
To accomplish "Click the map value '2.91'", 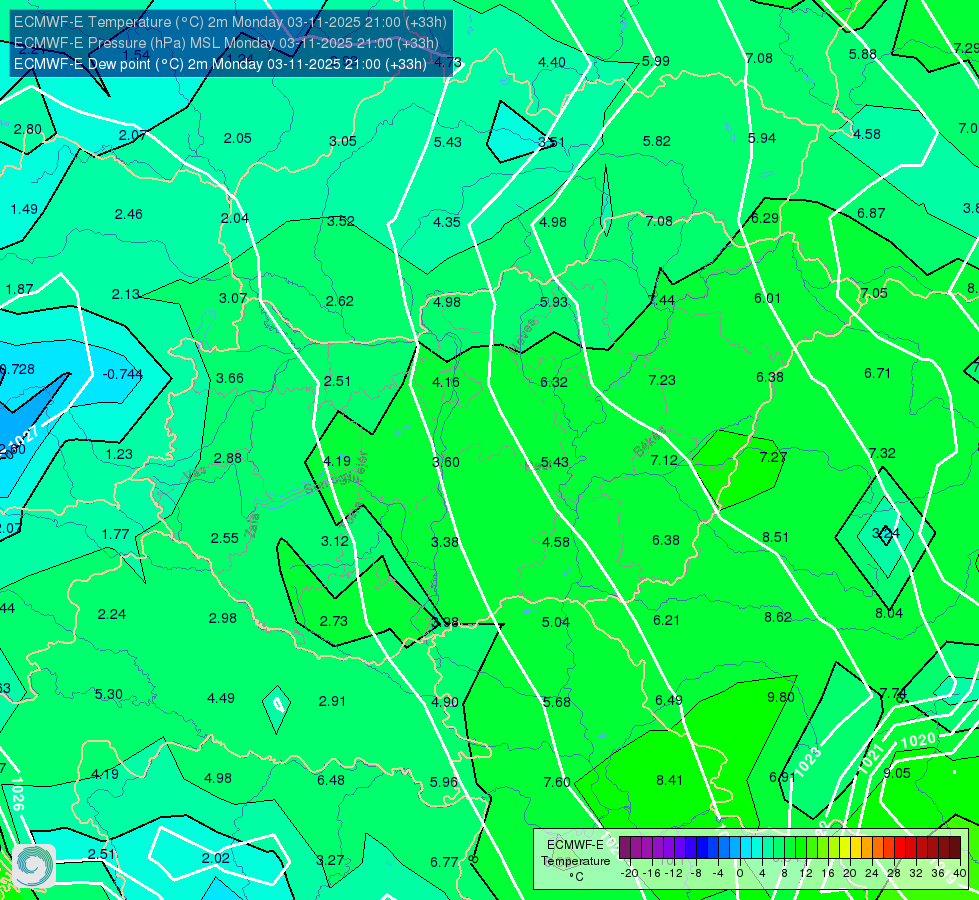I will tap(332, 701).
